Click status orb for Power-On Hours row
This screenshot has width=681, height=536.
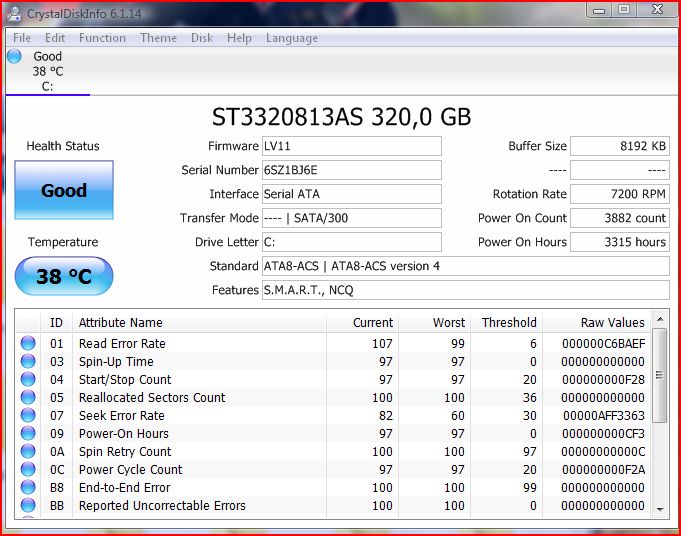point(28,433)
